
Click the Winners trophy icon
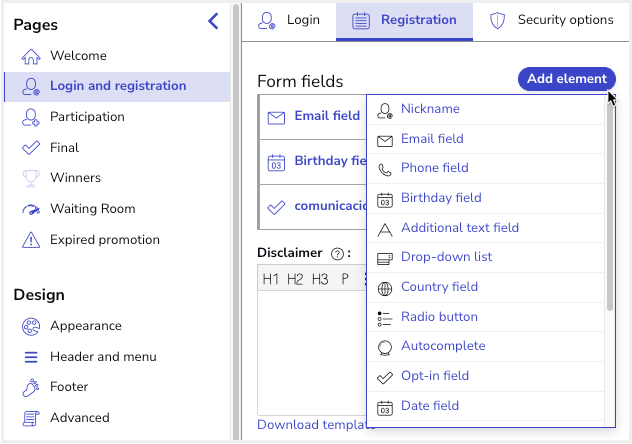31,178
